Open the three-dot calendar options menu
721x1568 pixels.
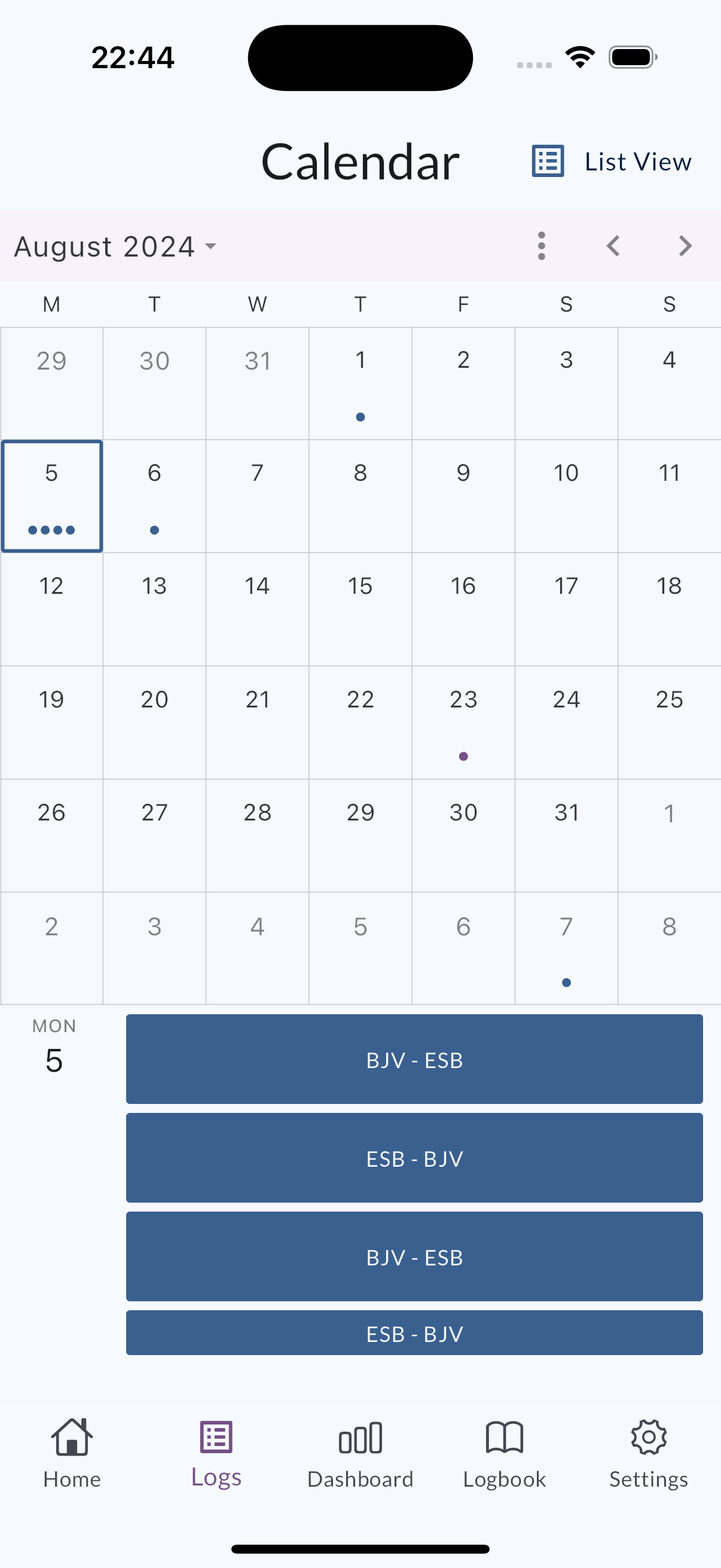pyautogui.click(x=542, y=246)
